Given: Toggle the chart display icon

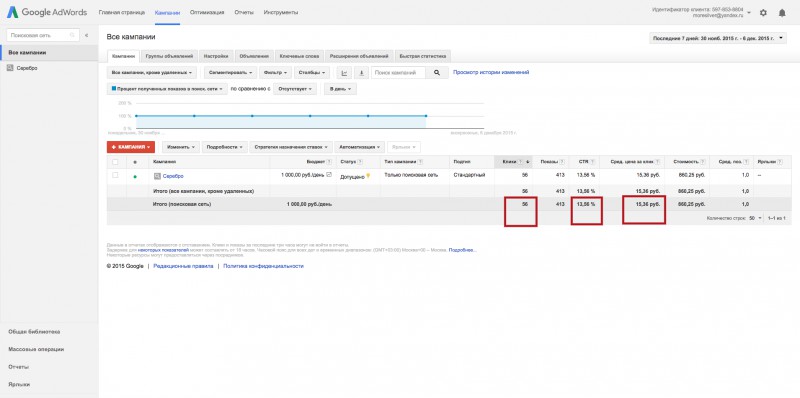Looking at the screenshot, I should (344, 73).
